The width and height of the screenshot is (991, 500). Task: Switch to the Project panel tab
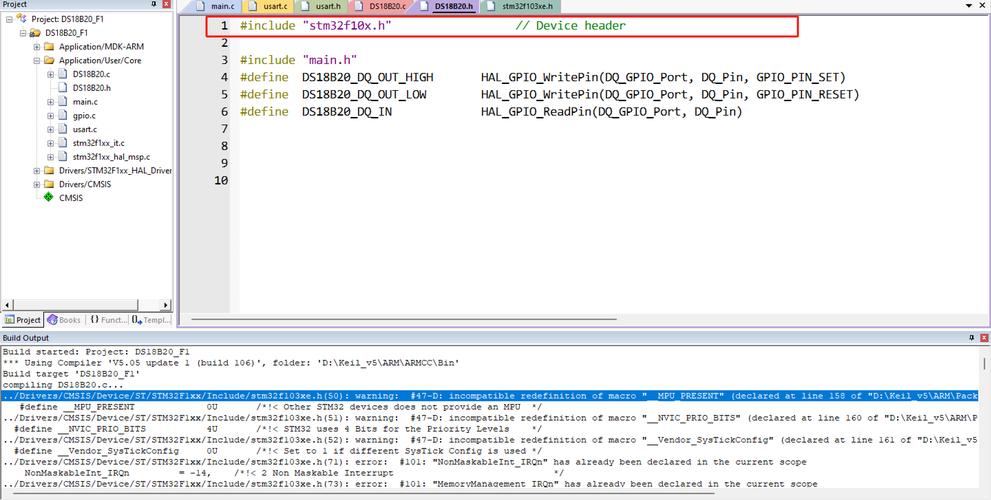coord(23,320)
